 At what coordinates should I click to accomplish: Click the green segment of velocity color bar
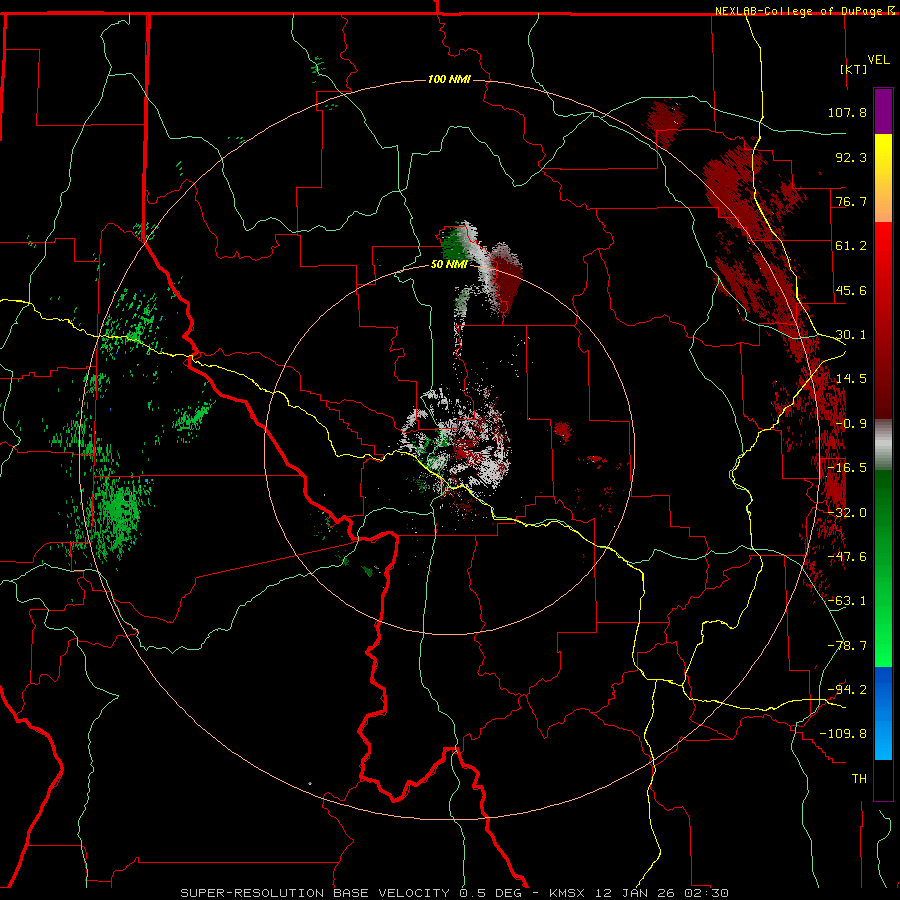[x=883, y=568]
